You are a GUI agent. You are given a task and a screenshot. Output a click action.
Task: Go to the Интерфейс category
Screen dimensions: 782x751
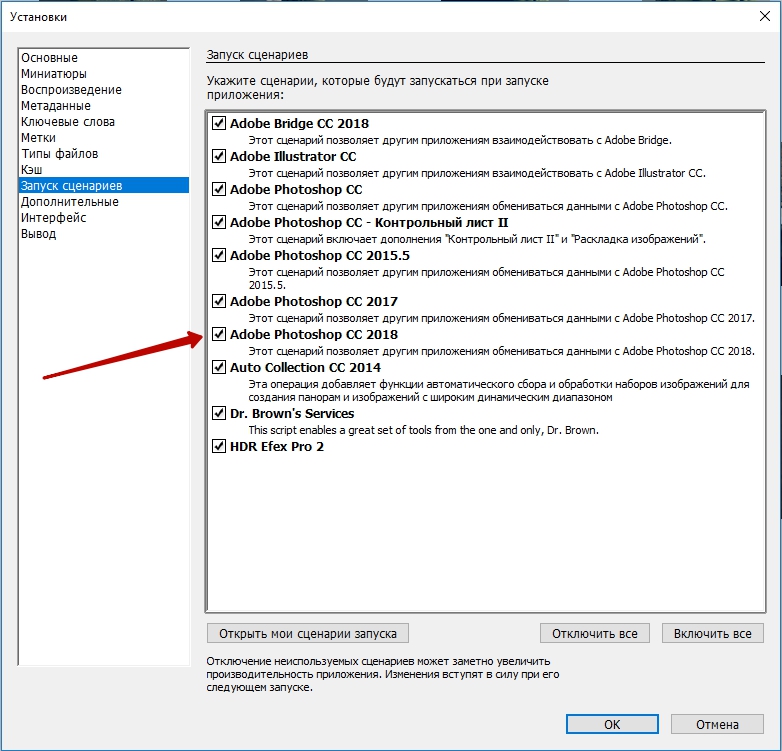(104, 217)
